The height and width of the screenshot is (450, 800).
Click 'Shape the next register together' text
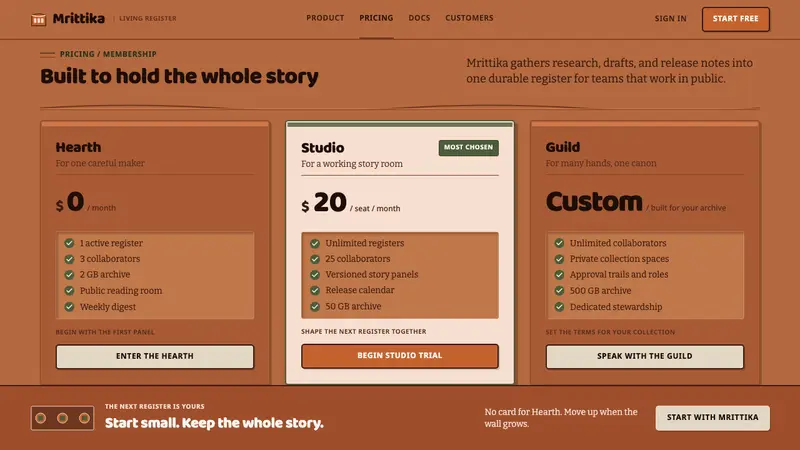[x=363, y=332]
